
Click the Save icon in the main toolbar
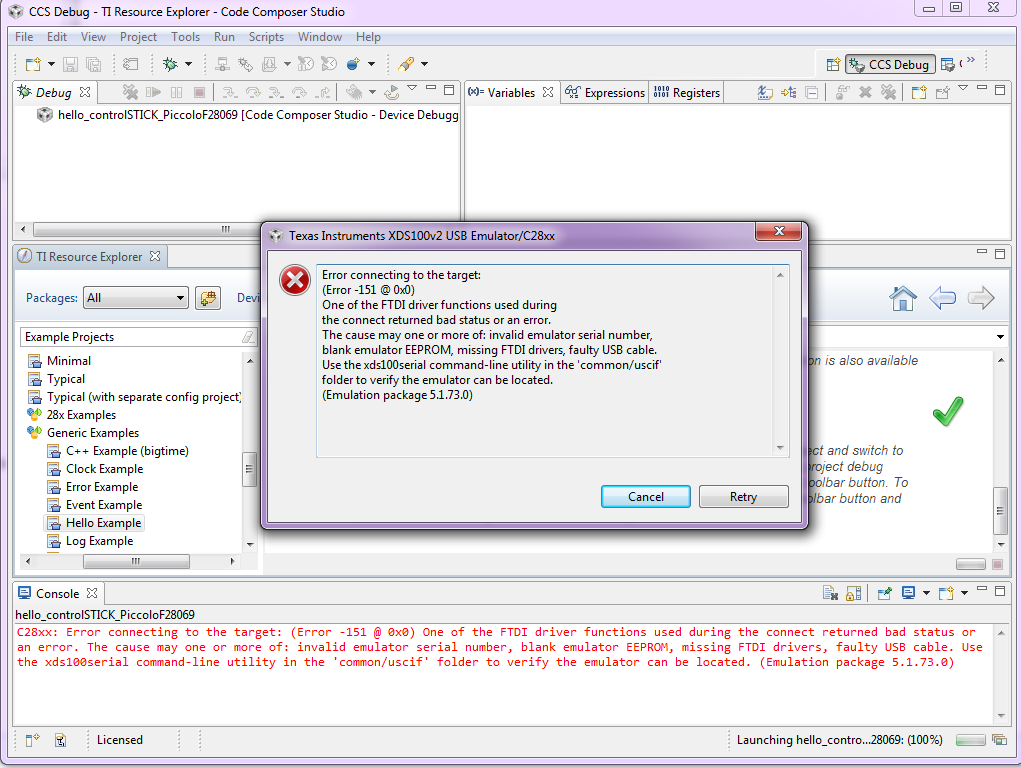coord(70,64)
